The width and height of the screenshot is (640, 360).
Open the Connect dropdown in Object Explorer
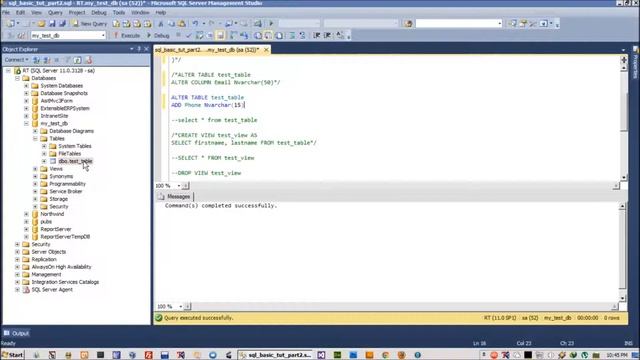click(x=16, y=60)
